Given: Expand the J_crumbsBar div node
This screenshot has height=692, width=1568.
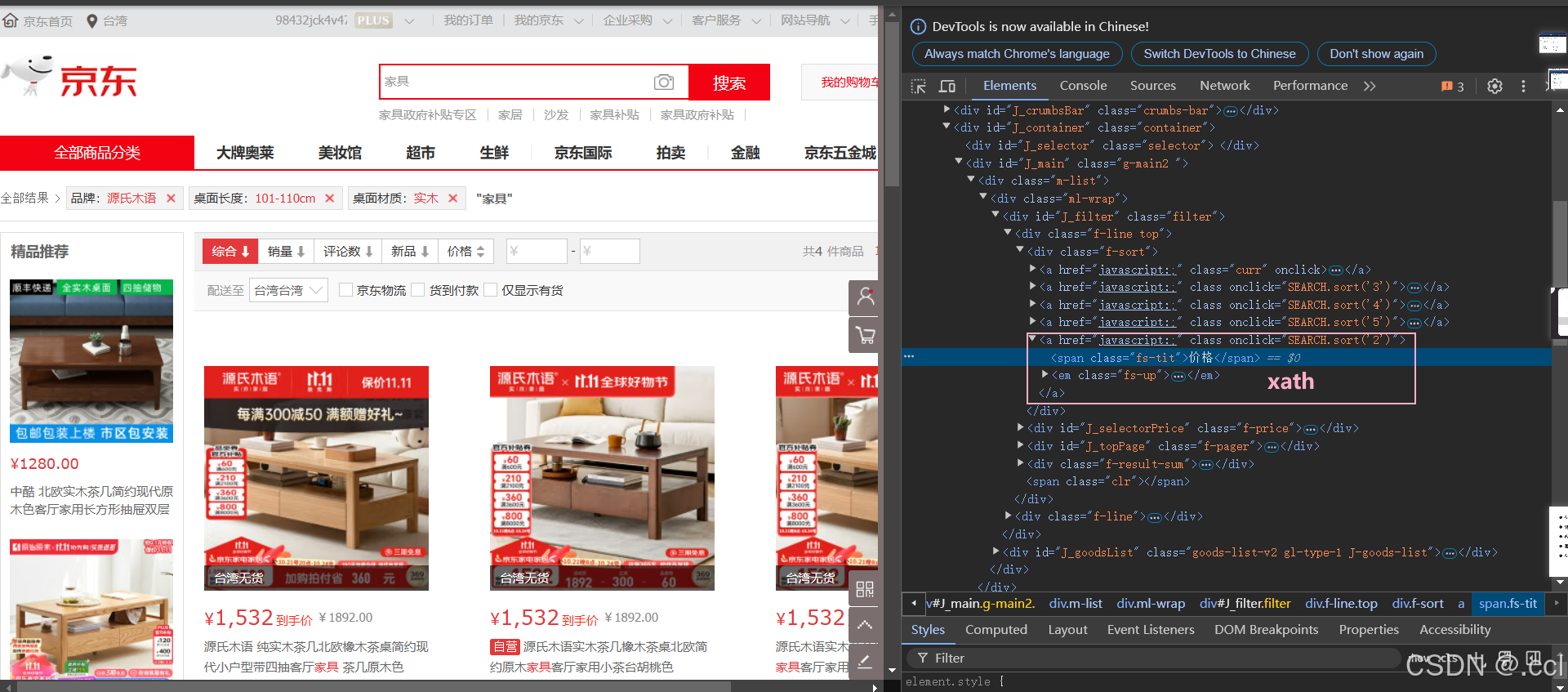Looking at the screenshot, I should pos(947,109).
